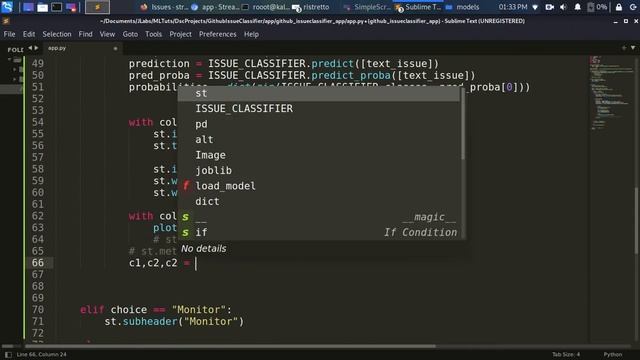Launch the terminal from the panel

(x=57, y=7)
